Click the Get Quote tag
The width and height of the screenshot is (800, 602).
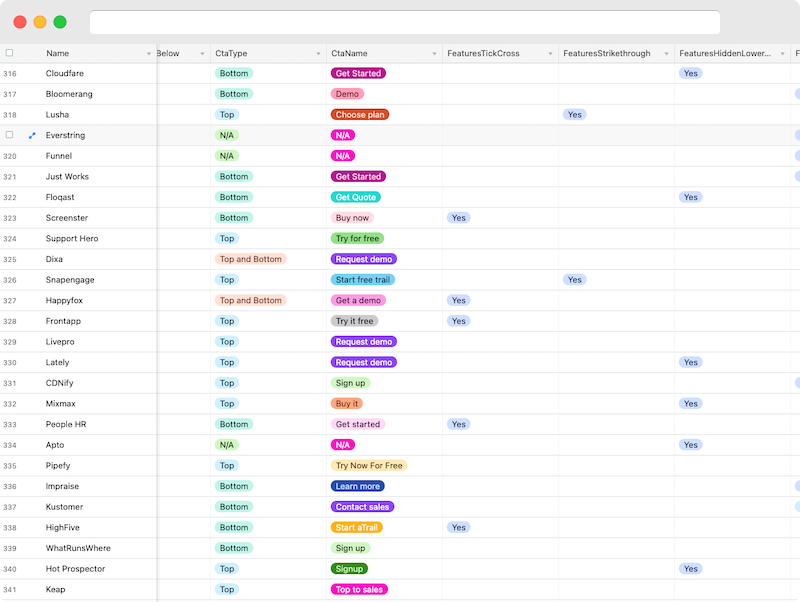[x=356, y=197]
